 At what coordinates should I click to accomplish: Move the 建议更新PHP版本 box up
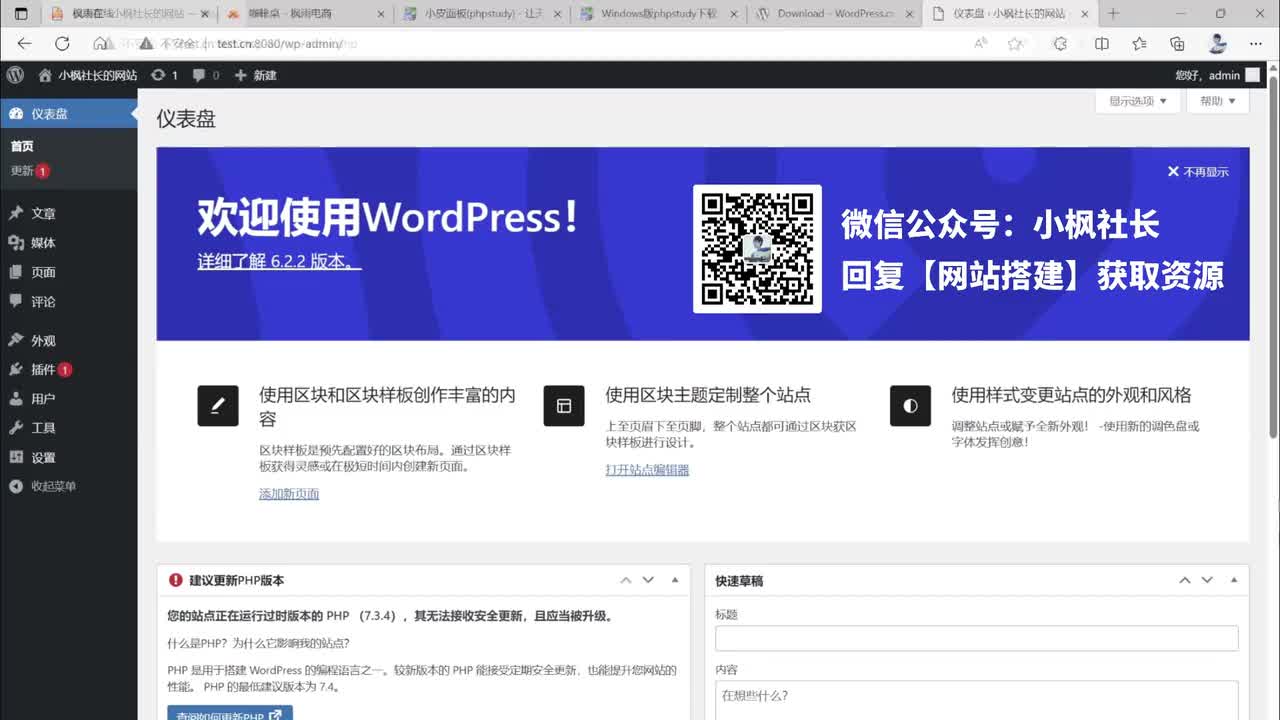tap(626, 580)
